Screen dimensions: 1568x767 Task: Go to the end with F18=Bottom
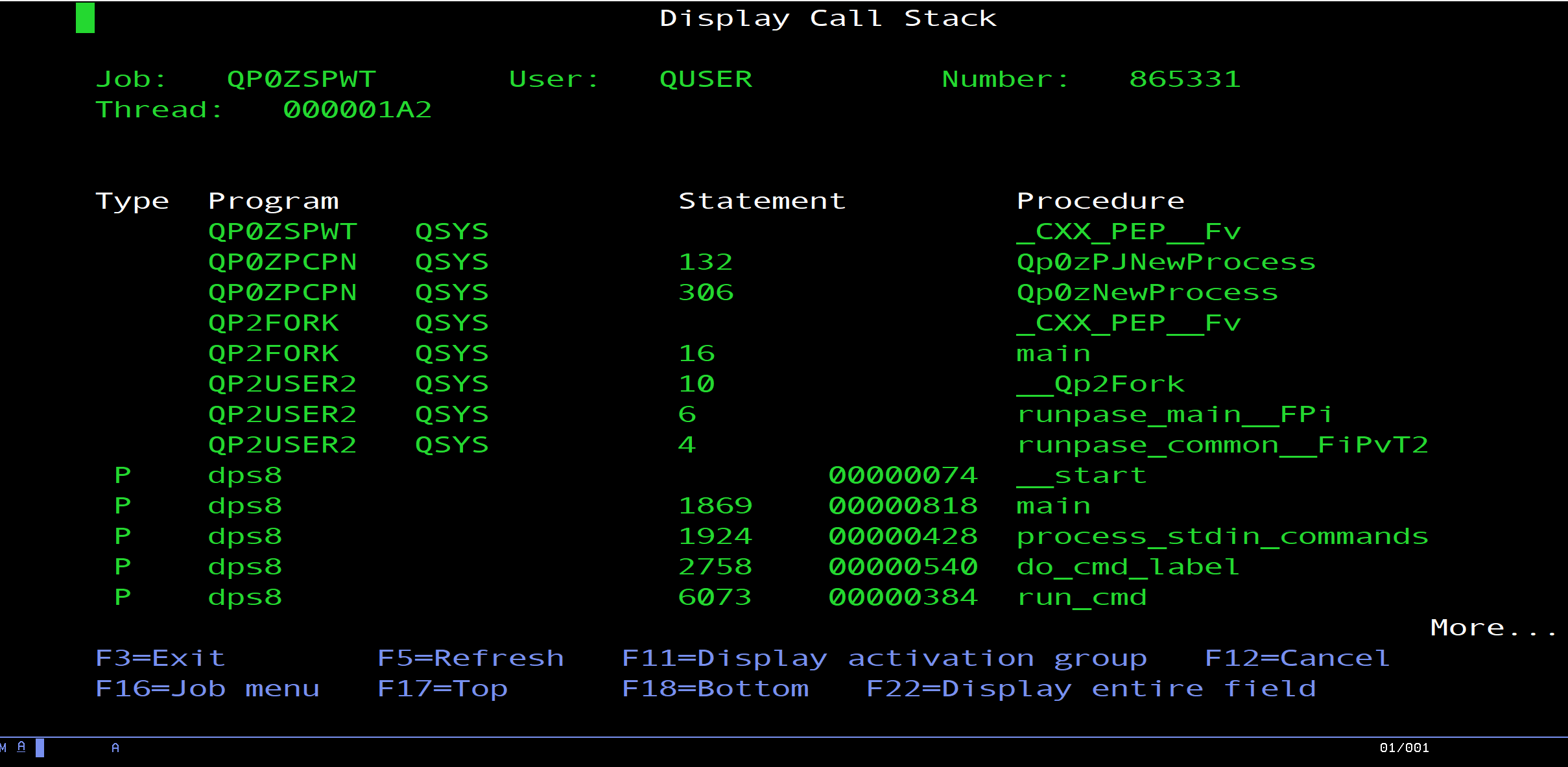[715, 689]
